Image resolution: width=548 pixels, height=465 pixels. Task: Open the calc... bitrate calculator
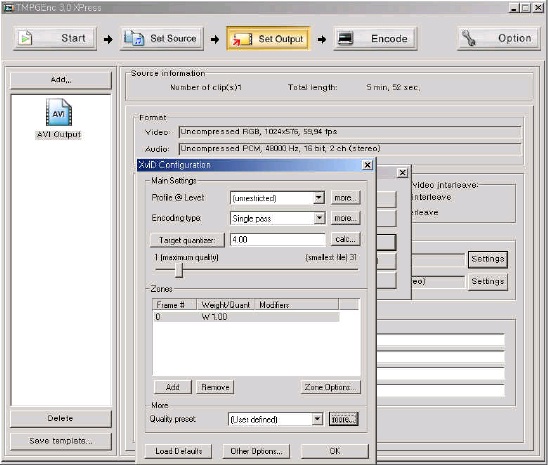click(345, 239)
